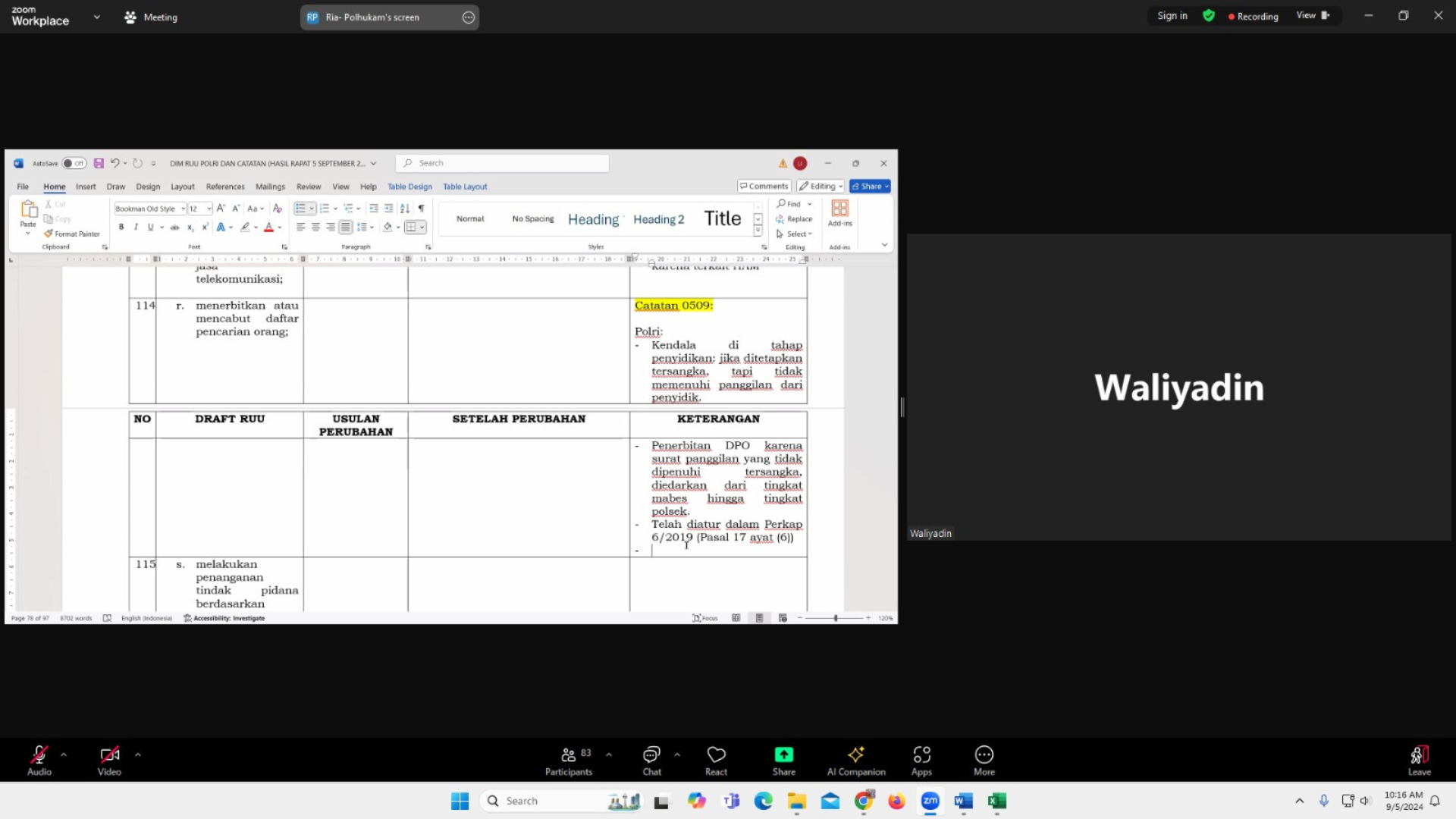Toggle Show/Hide paragraph marks
This screenshot has height=819, width=1456.
click(422, 208)
